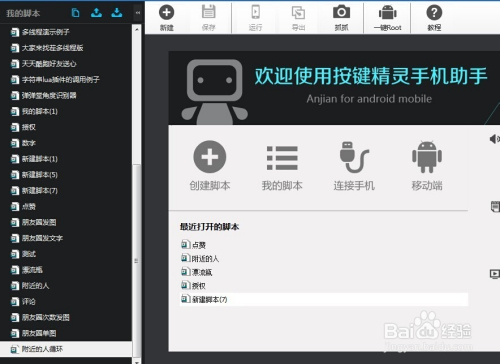Viewport: 500px width, 364px height.
Task: Click the 一键Root android icon
Action: point(388,13)
